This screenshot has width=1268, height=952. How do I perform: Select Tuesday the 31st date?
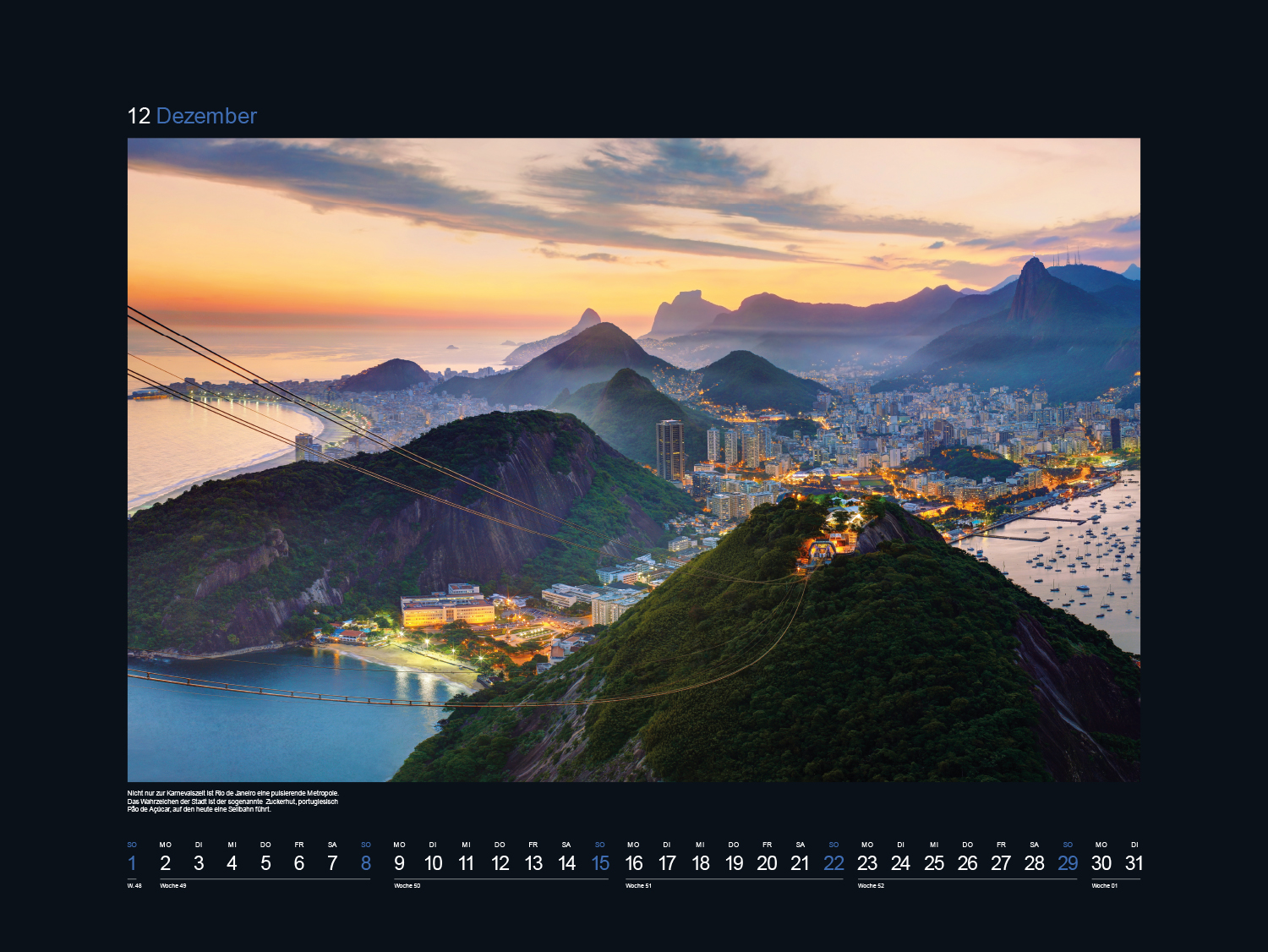(1134, 863)
